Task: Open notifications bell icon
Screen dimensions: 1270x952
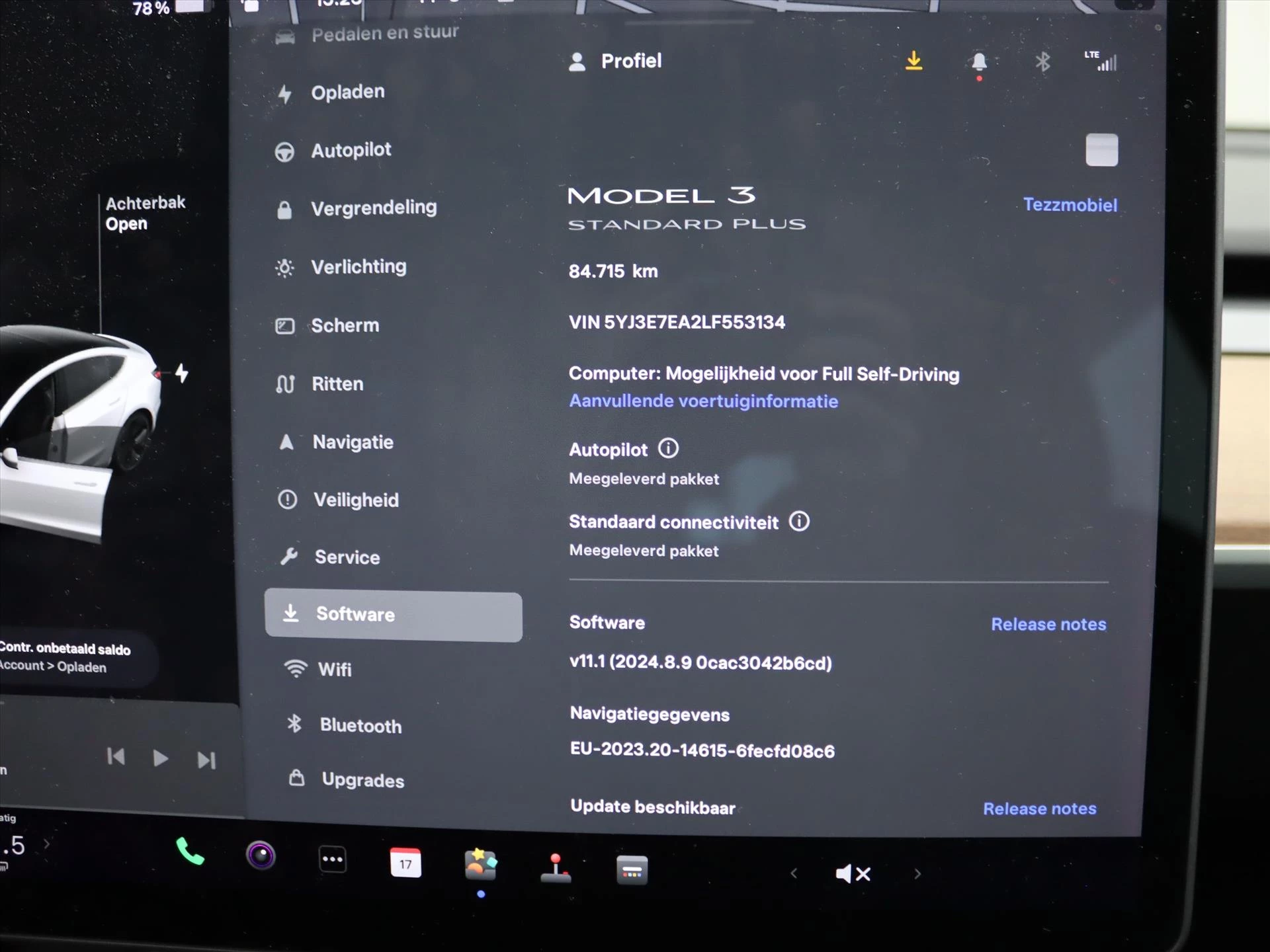Action: pyautogui.click(x=979, y=63)
